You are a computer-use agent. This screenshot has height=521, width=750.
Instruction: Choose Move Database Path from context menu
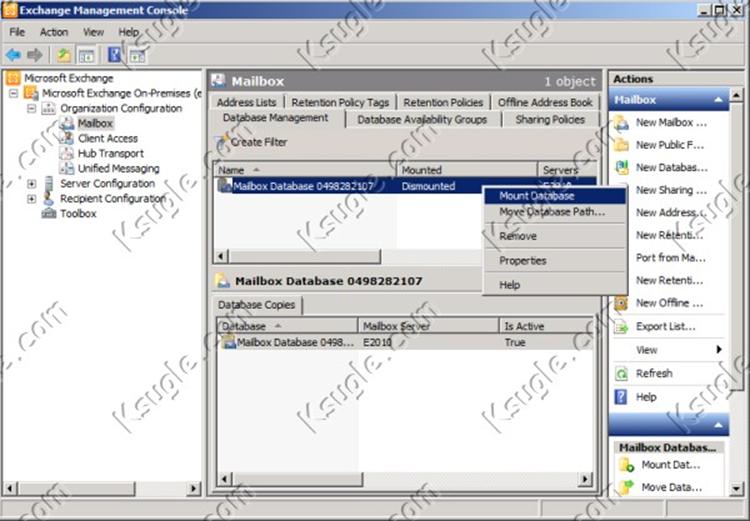tap(555, 211)
